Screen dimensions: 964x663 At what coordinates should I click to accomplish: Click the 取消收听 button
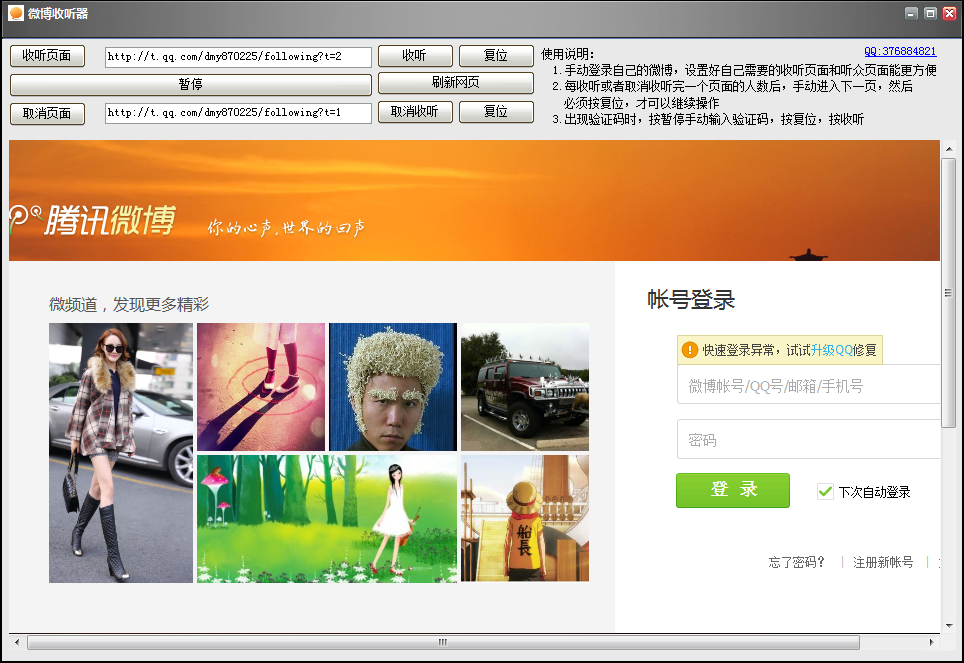pyautogui.click(x=415, y=111)
